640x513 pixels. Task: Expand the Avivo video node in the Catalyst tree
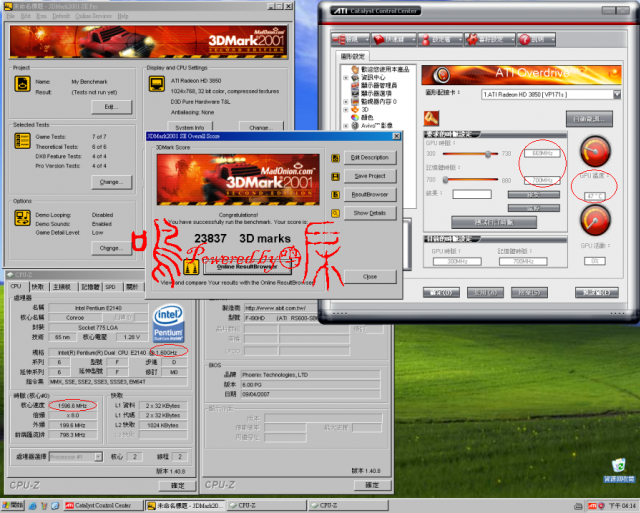[x=346, y=126]
